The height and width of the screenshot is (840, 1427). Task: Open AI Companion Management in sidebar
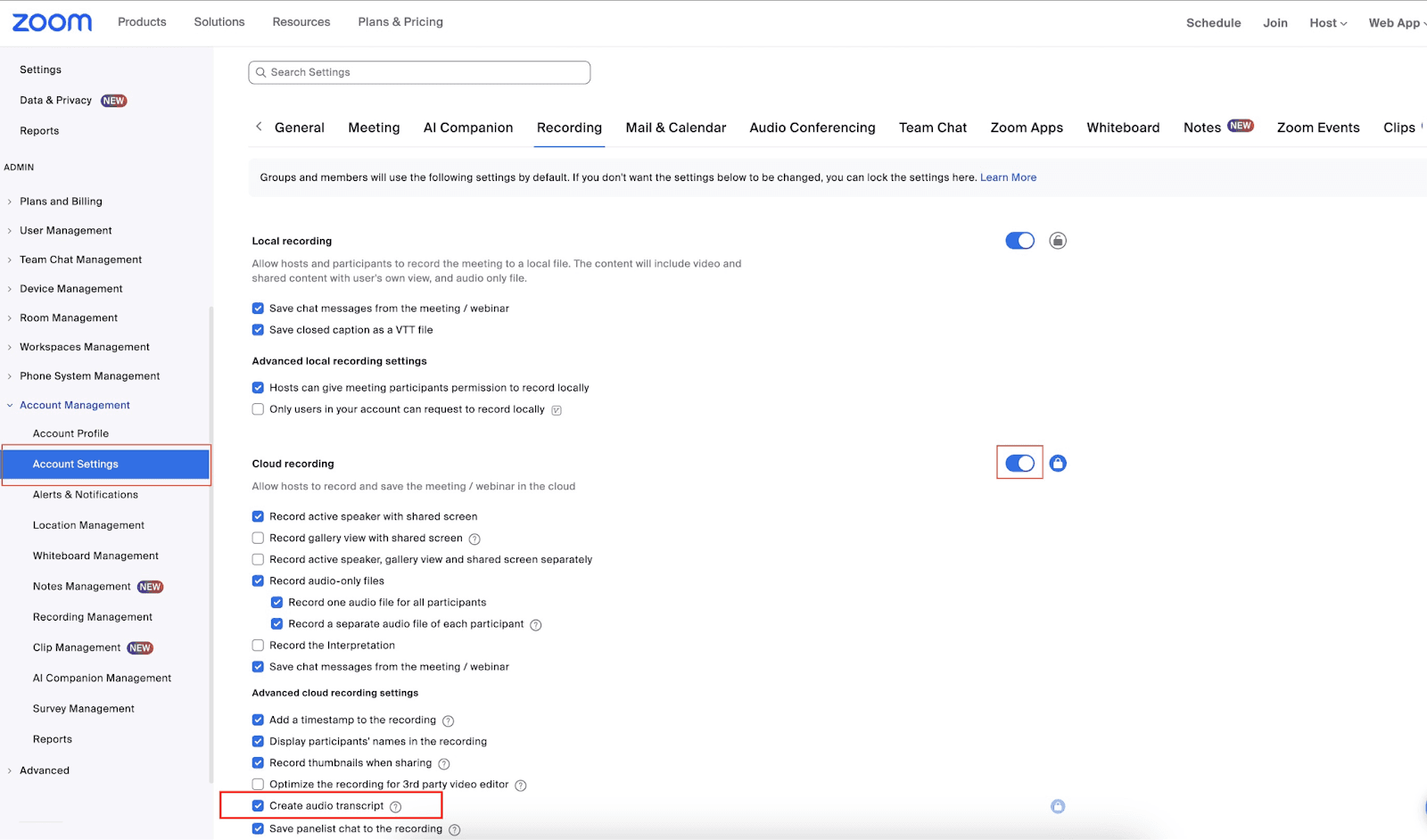click(x=102, y=679)
